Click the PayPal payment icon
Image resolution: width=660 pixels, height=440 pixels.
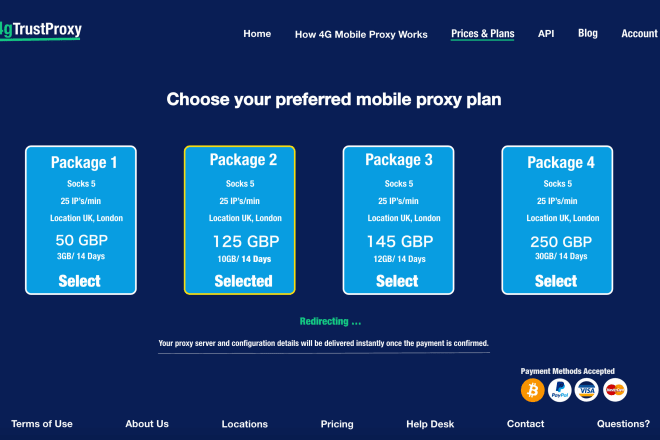coord(559,390)
